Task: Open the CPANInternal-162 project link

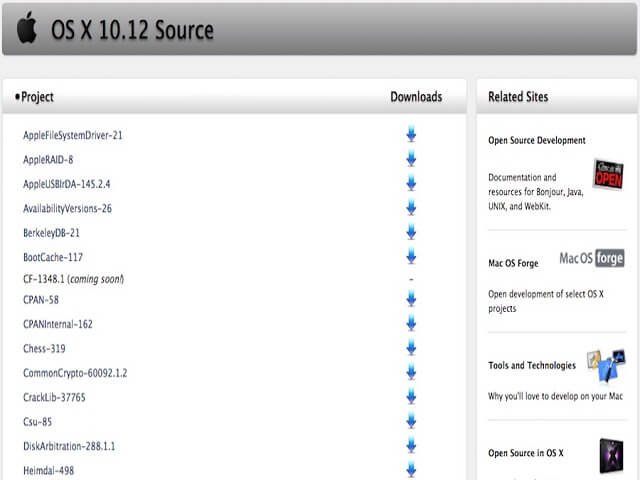Action: pos(58,324)
